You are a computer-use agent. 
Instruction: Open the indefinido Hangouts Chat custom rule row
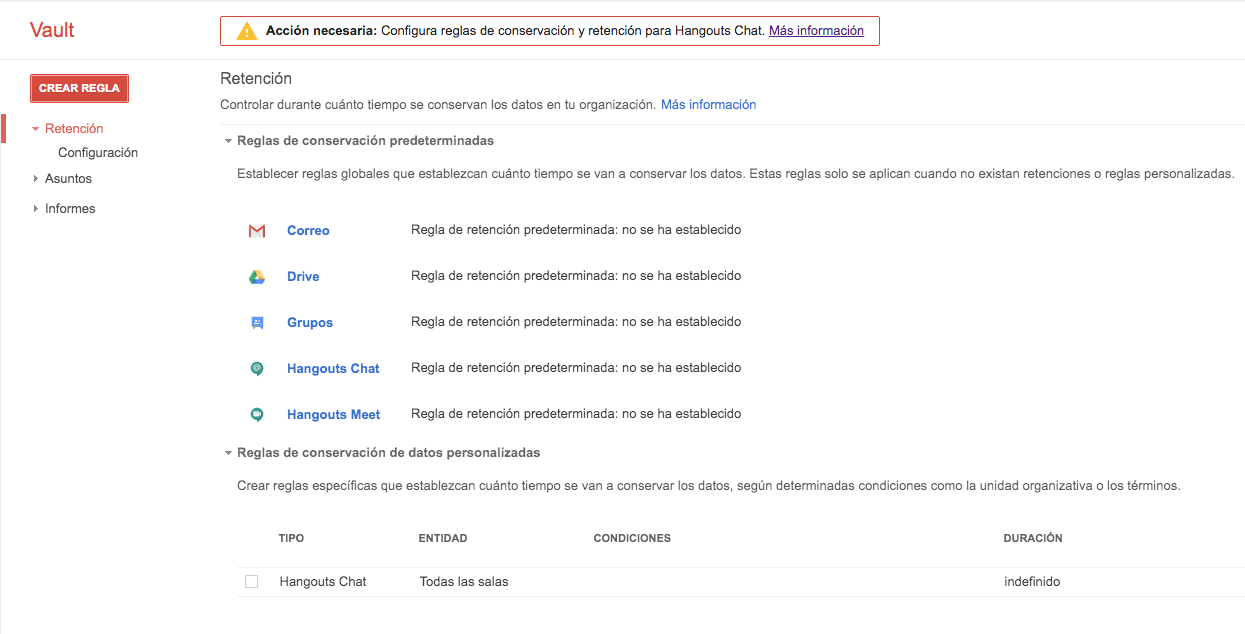1031,582
